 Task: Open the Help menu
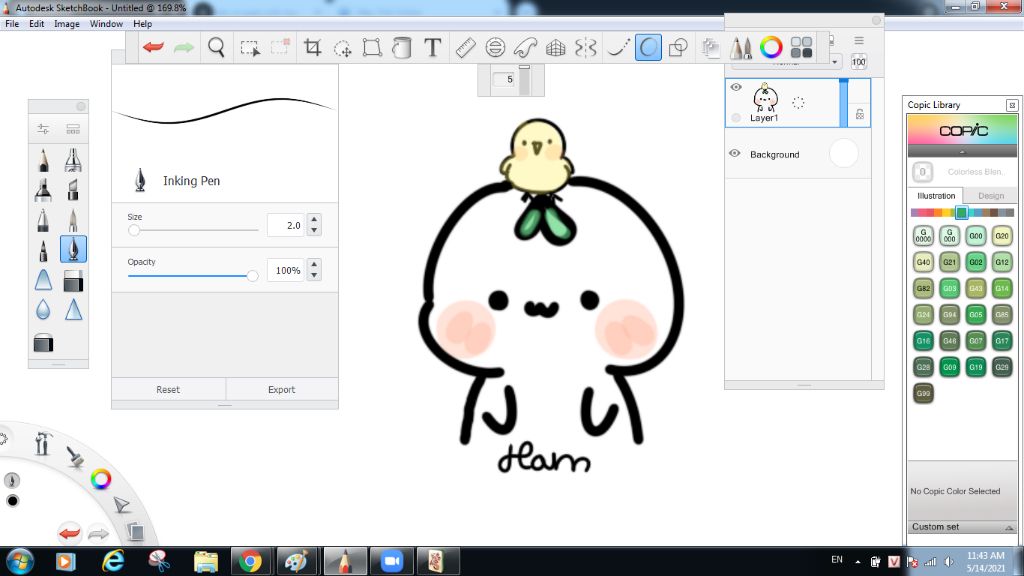tap(142, 24)
